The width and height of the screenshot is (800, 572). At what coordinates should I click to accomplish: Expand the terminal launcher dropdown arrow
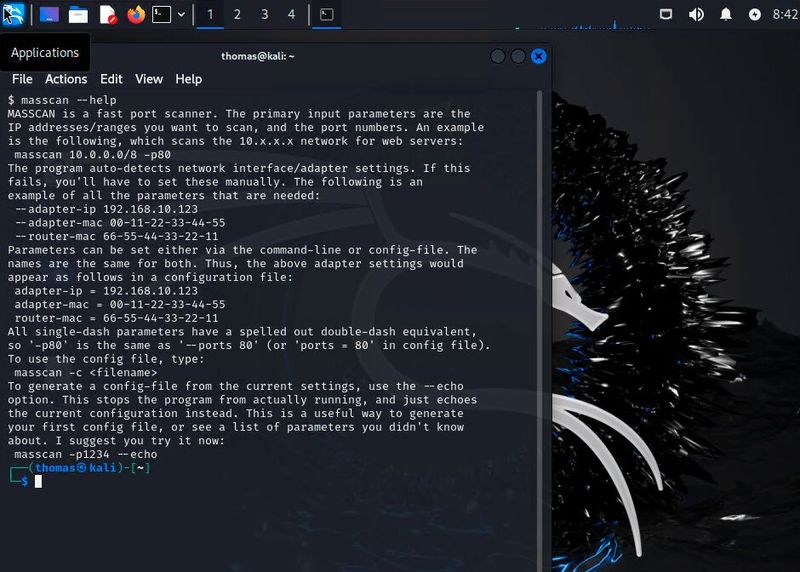(x=181, y=14)
